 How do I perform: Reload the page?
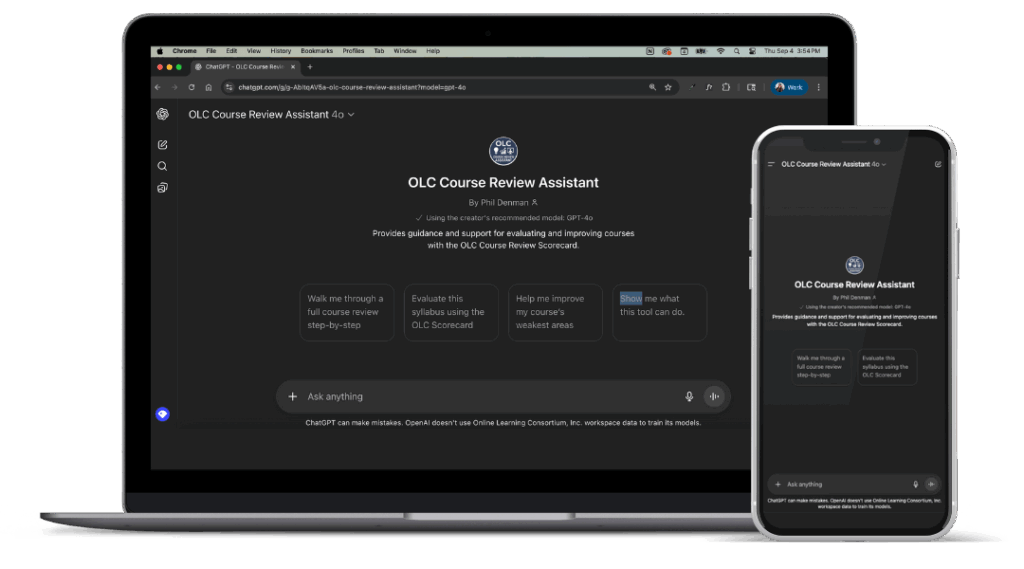[x=191, y=87]
